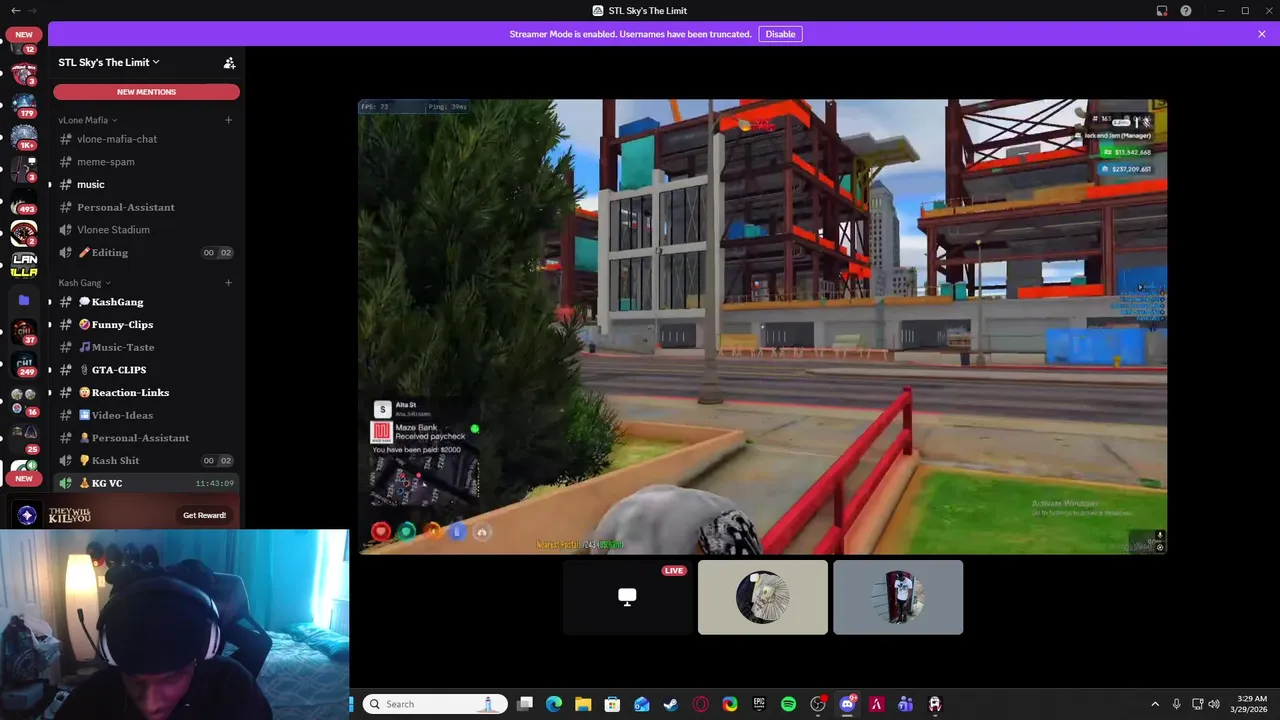Open Steam from the taskbar
Viewport: 1280px width, 720px height.
pyautogui.click(x=671, y=704)
